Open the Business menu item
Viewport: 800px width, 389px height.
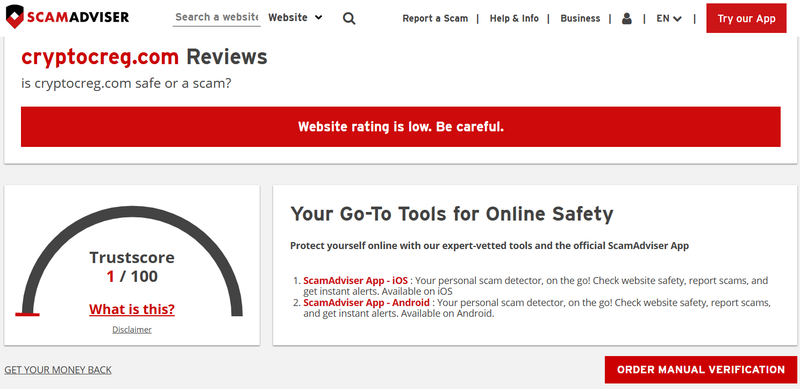pyautogui.click(x=580, y=18)
